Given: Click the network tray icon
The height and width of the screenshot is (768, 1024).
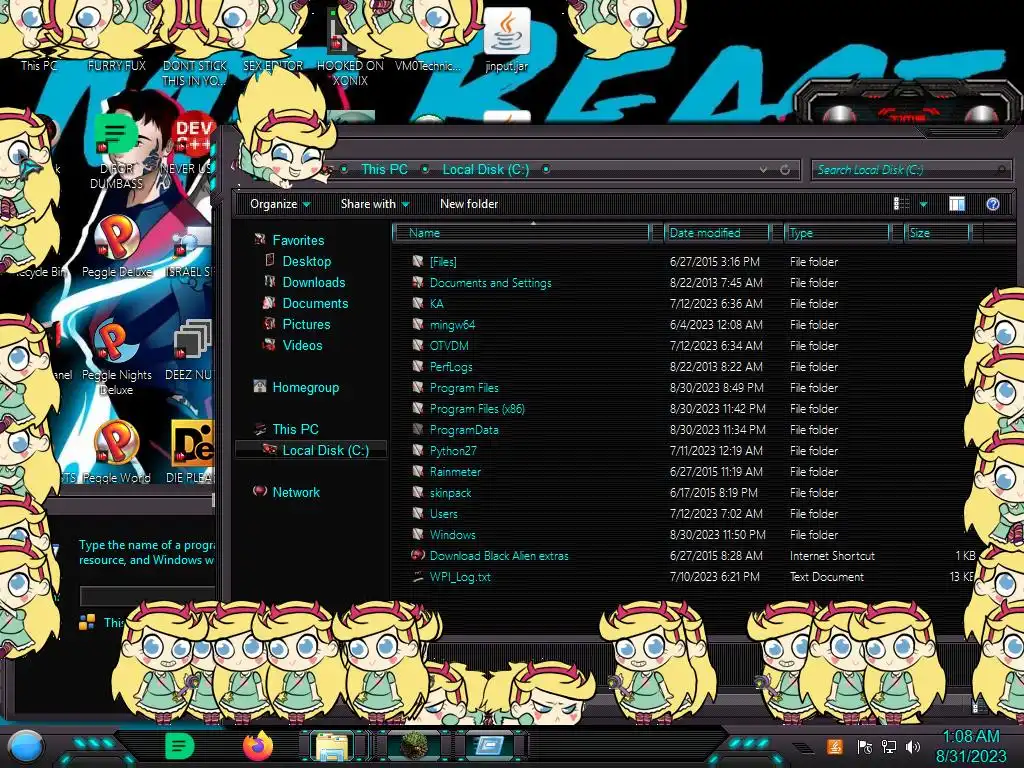Looking at the screenshot, I should pos(889,746).
